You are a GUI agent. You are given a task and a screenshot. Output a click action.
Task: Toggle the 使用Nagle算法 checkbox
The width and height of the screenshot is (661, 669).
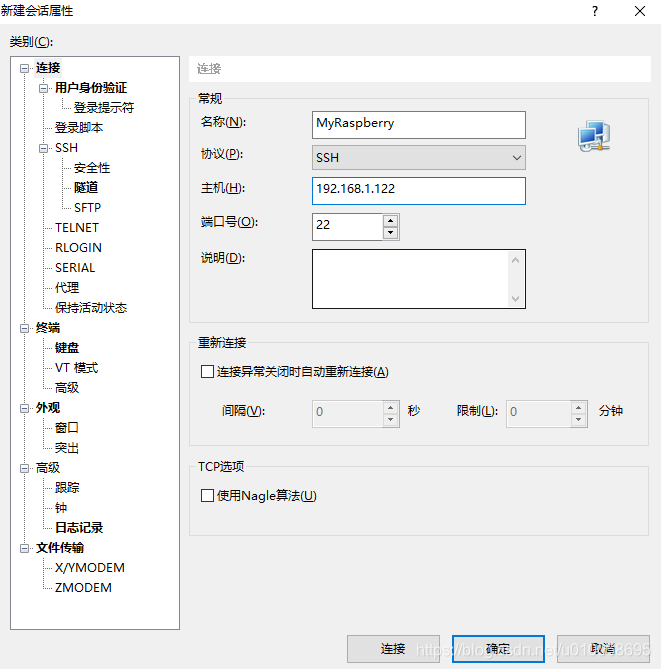(x=207, y=495)
